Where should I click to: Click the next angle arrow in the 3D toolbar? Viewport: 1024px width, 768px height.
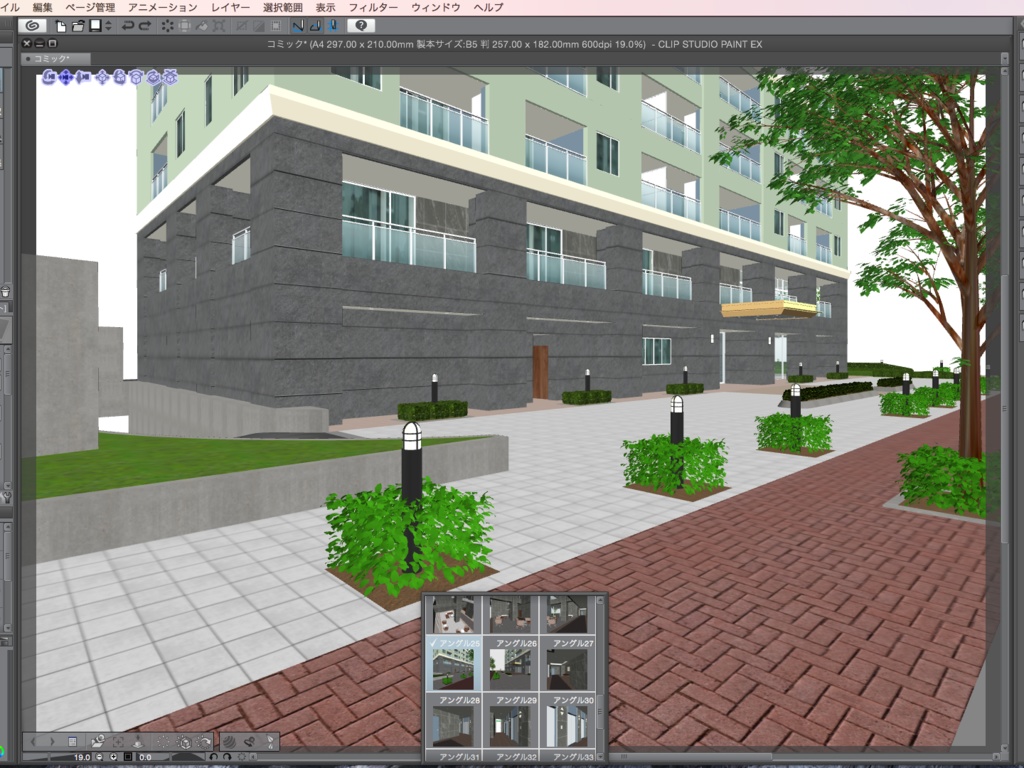click(52, 741)
